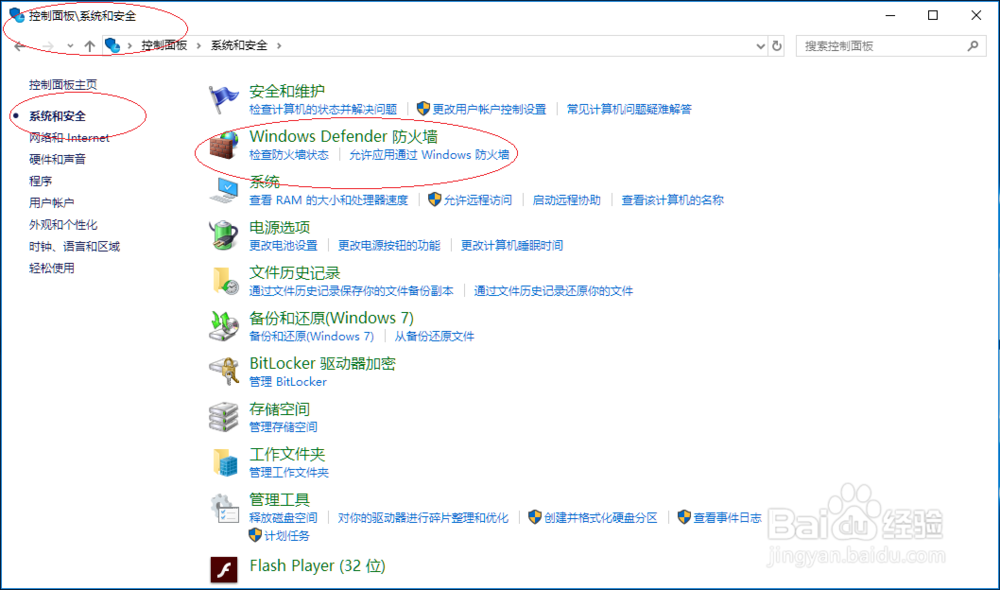Open the Administrative Tools gear icon
1000x590 pixels.
pyautogui.click(x=224, y=508)
